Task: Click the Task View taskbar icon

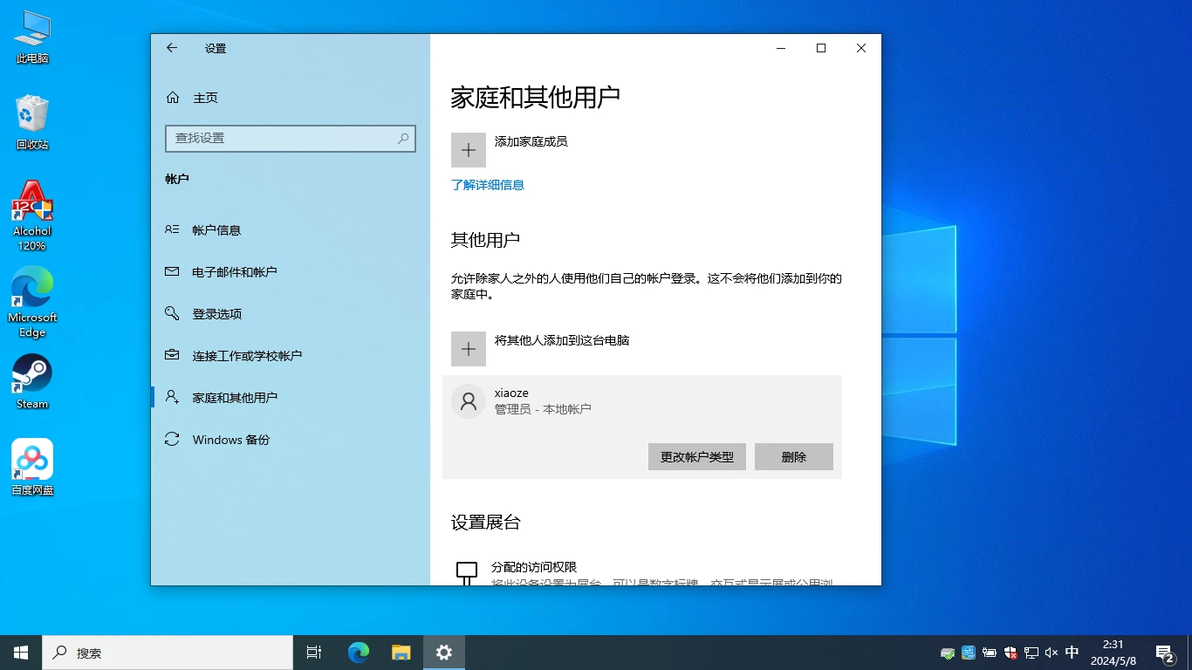Action: point(314,653)
